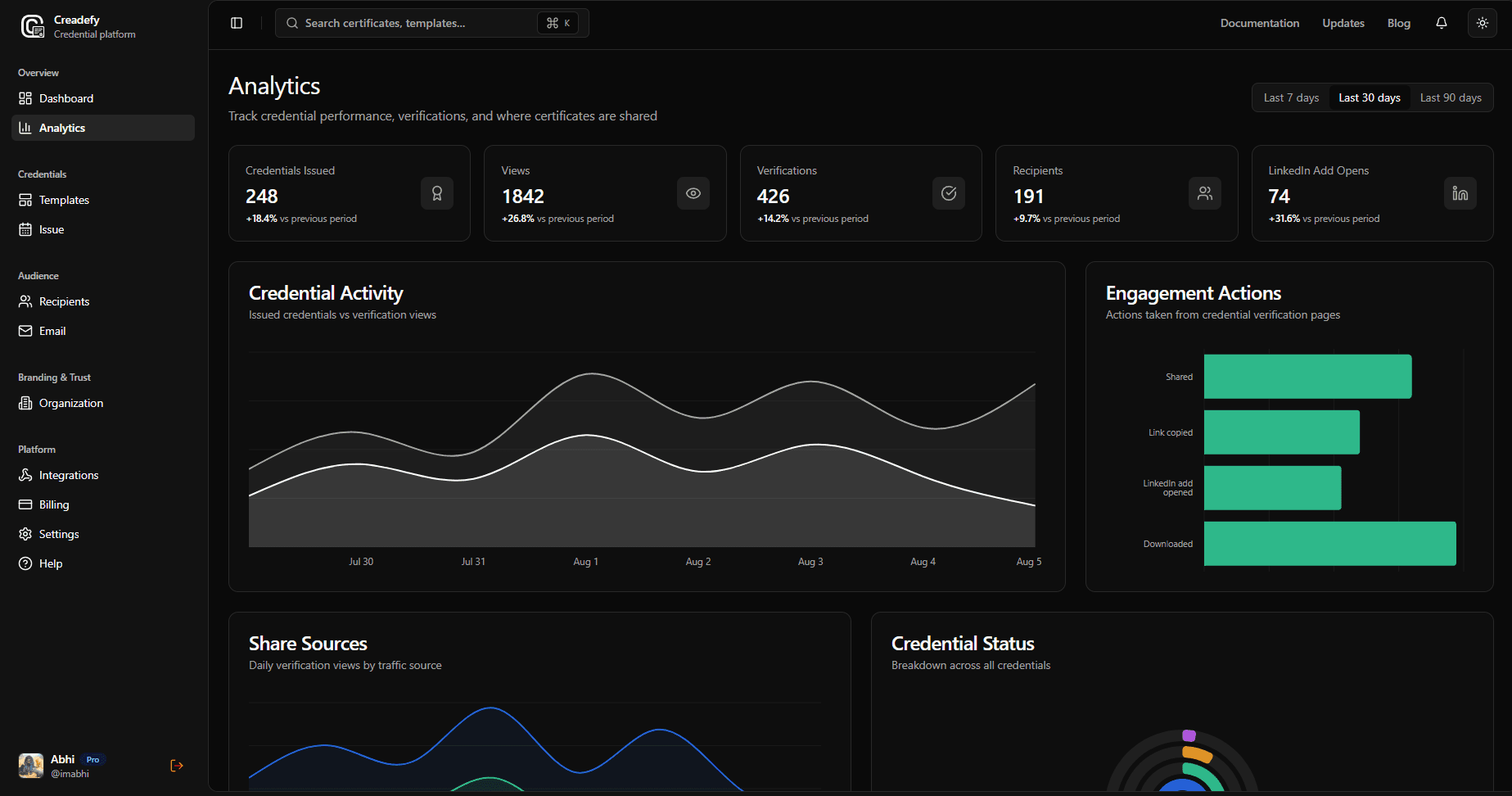Open the Integrations page
This screenshot has width=1512, height=796.
[103, 475]
